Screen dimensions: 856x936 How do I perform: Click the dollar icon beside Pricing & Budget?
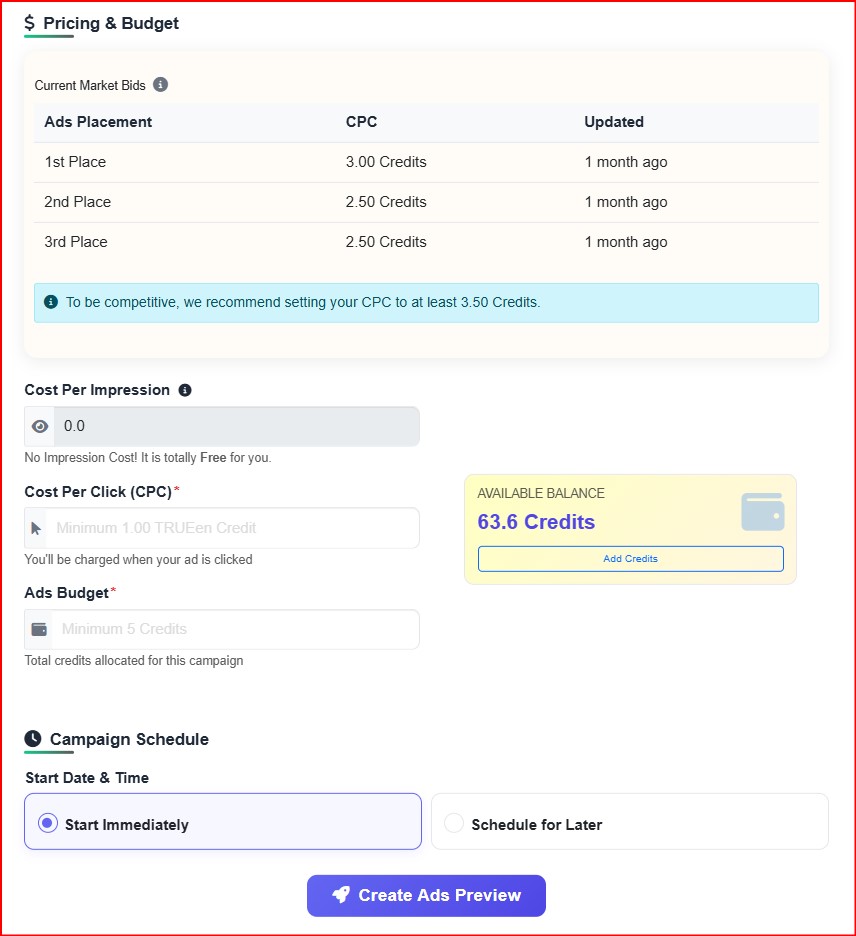[30, 23]
